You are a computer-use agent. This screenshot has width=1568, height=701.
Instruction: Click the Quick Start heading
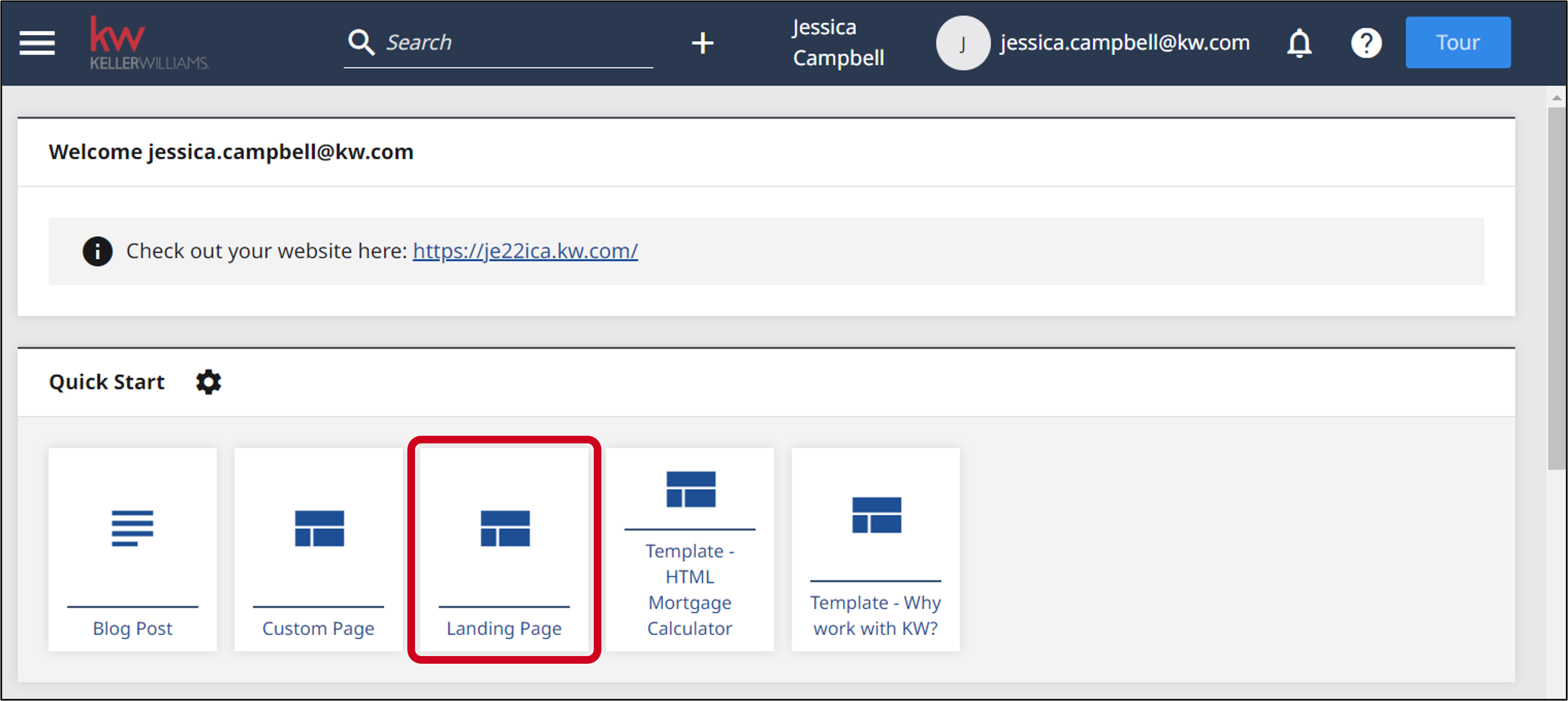(x=106, y=382)
